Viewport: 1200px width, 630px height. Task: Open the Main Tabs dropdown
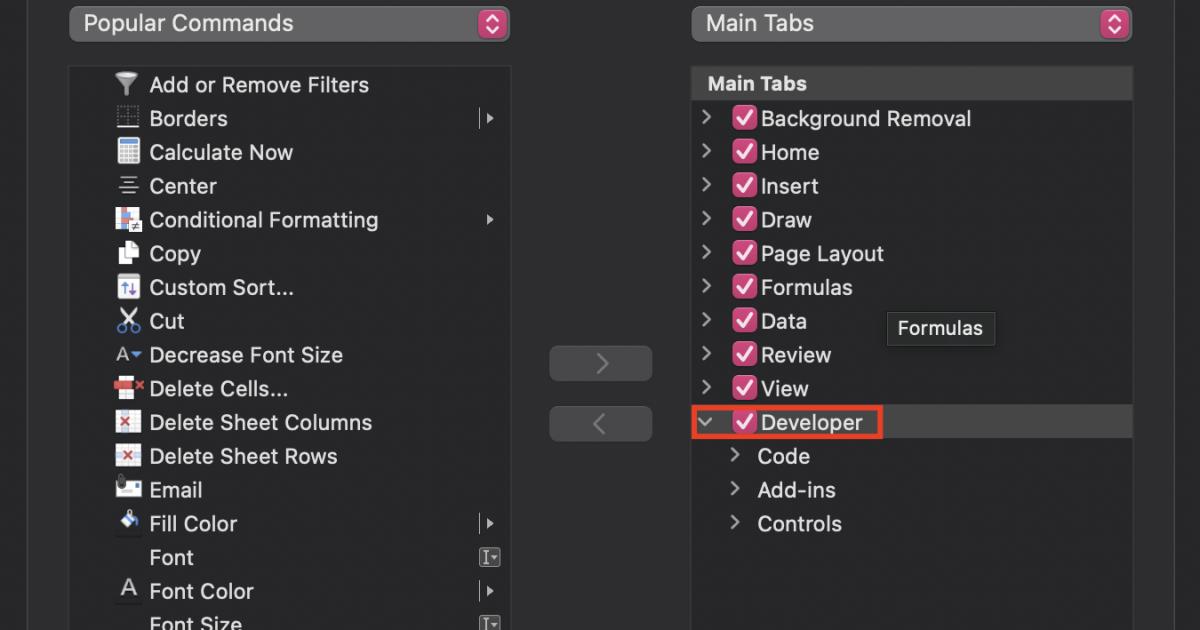click(x=911, y=22)
